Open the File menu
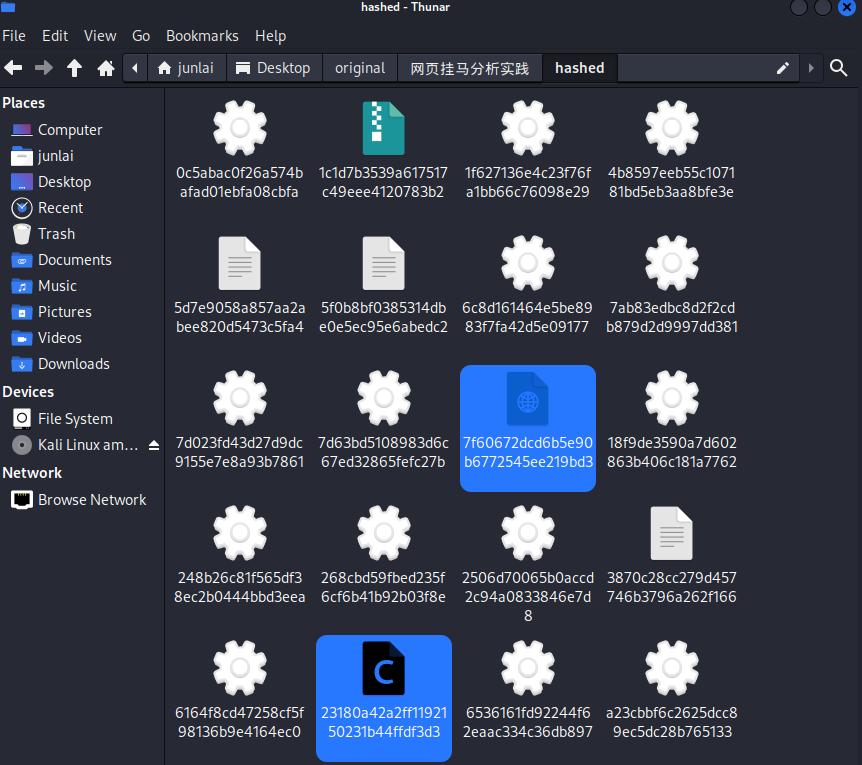Screen dimensions: 862x765 14,36
